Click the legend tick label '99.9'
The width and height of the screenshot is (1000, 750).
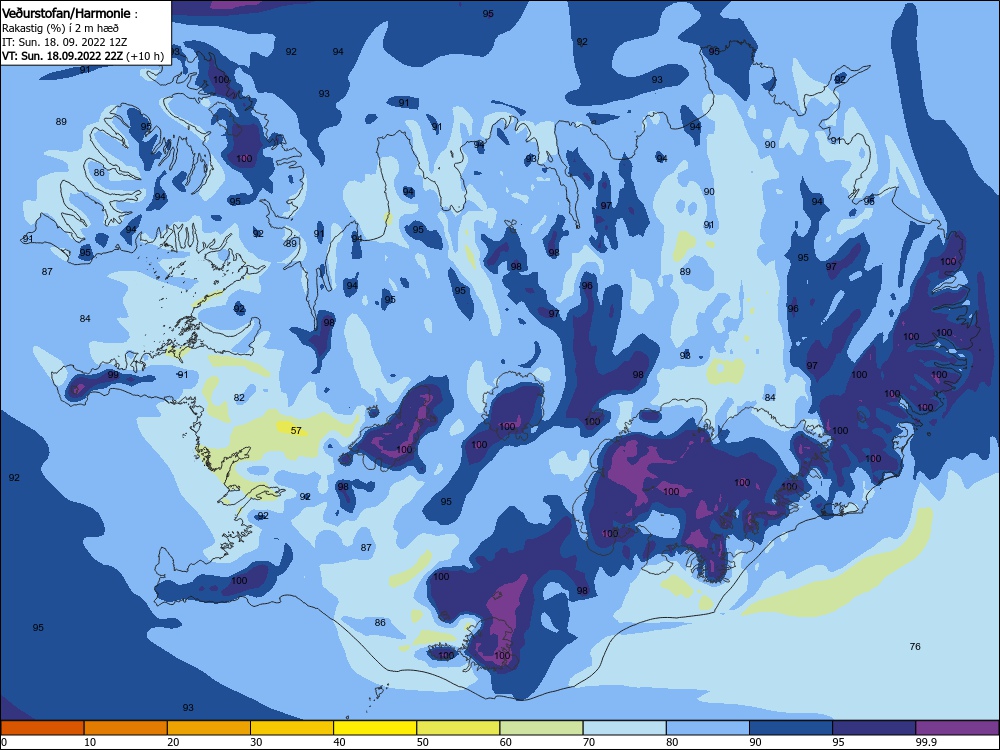pyautogui.click(x=926, y=742)
